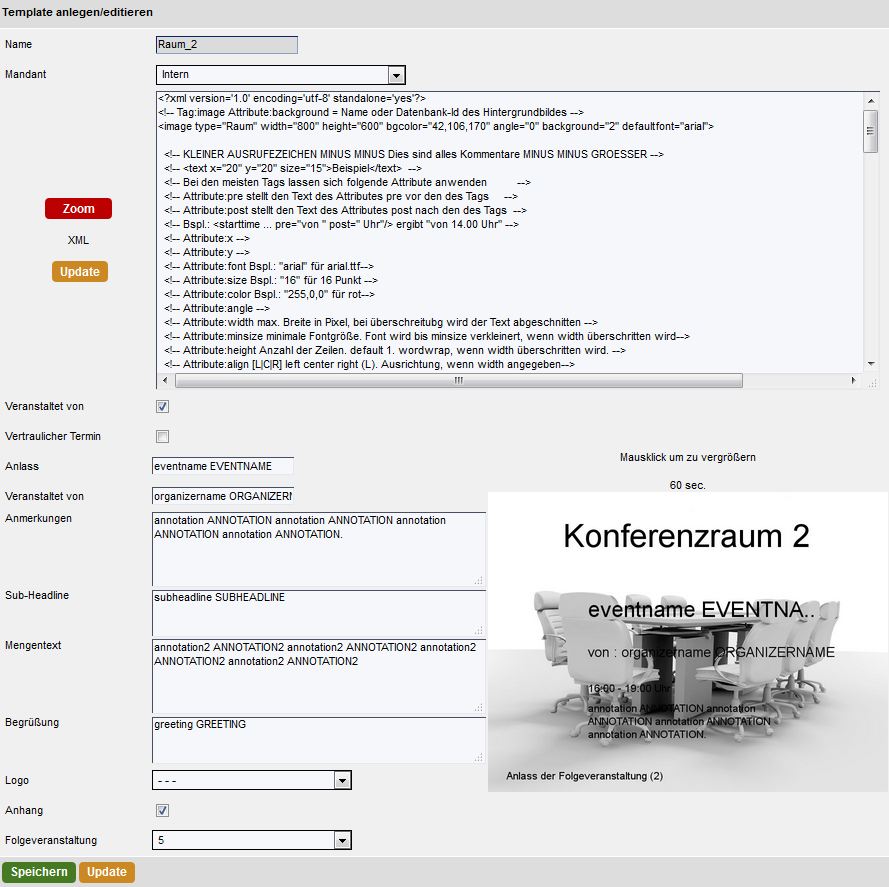Click the XML editor horizontal scrollbar thumb
The height and width of the screenshot is (887, 889).
pos(459,381)
